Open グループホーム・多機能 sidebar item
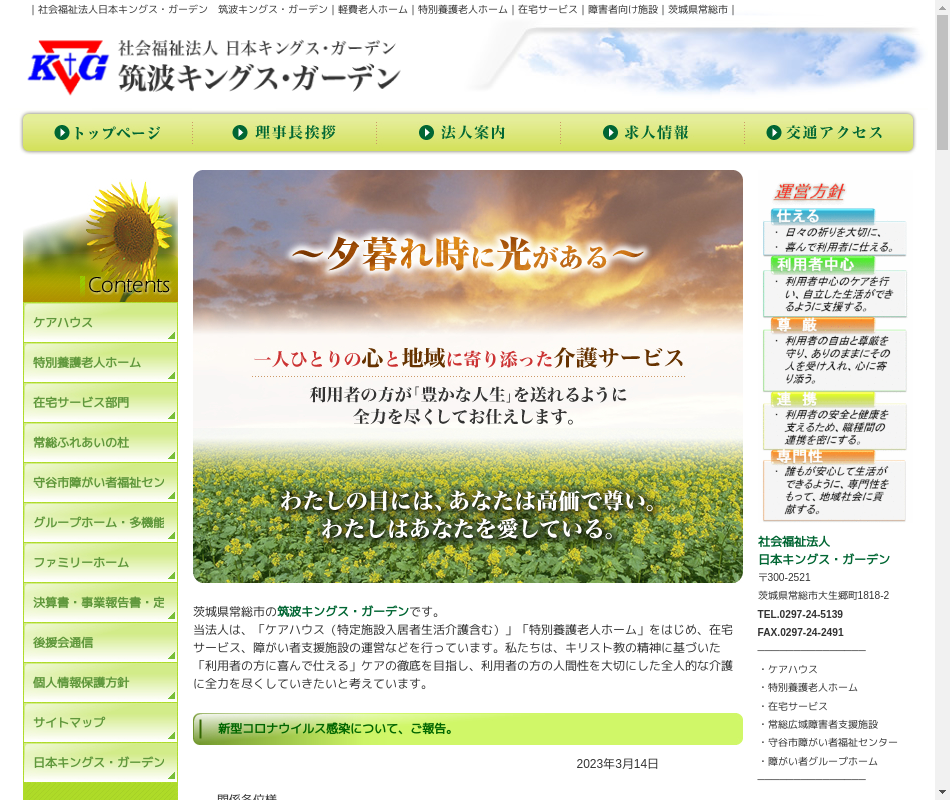 (100, 523)
